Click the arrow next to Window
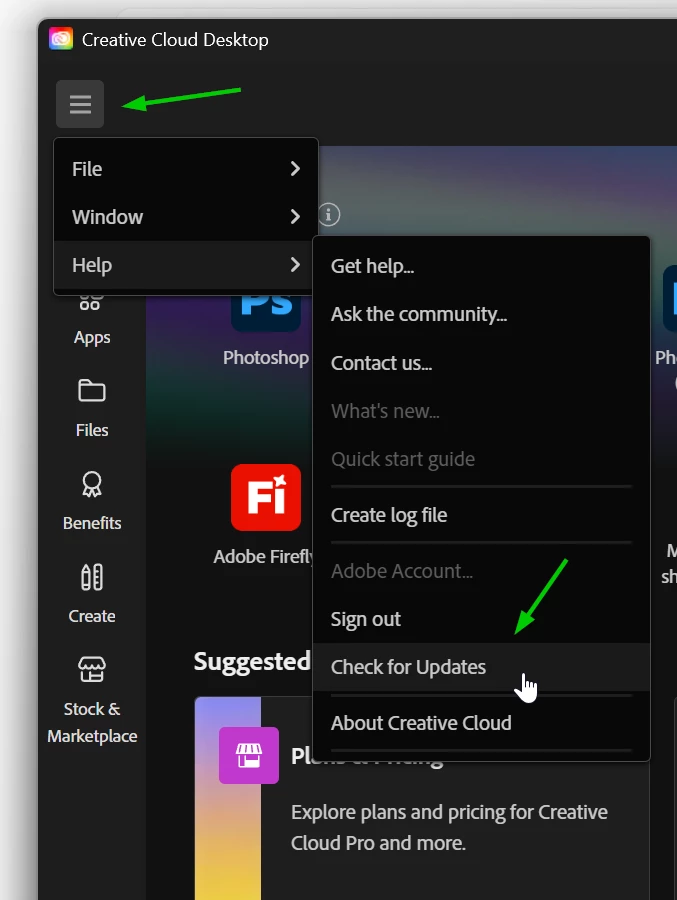The height and width of the screenshot is (900, 677). click(295, 217)
